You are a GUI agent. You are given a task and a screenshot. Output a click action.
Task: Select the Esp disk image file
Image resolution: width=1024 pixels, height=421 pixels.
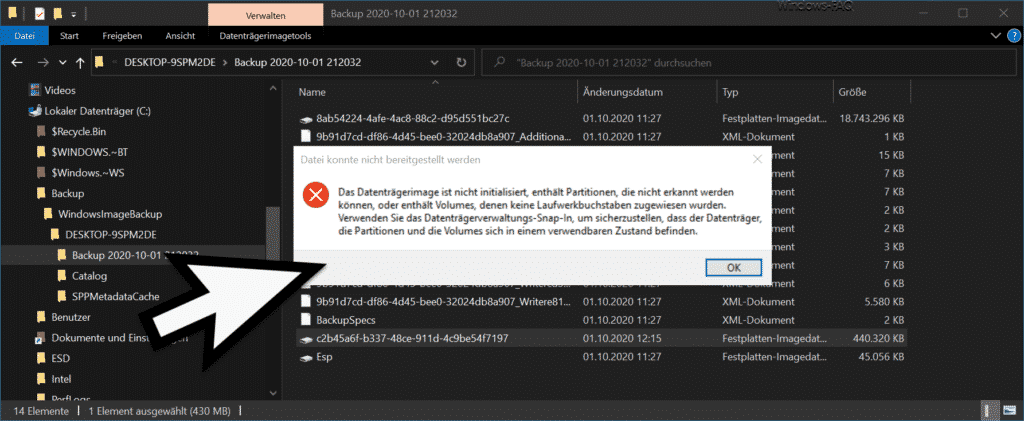click(x=325, y=357)
